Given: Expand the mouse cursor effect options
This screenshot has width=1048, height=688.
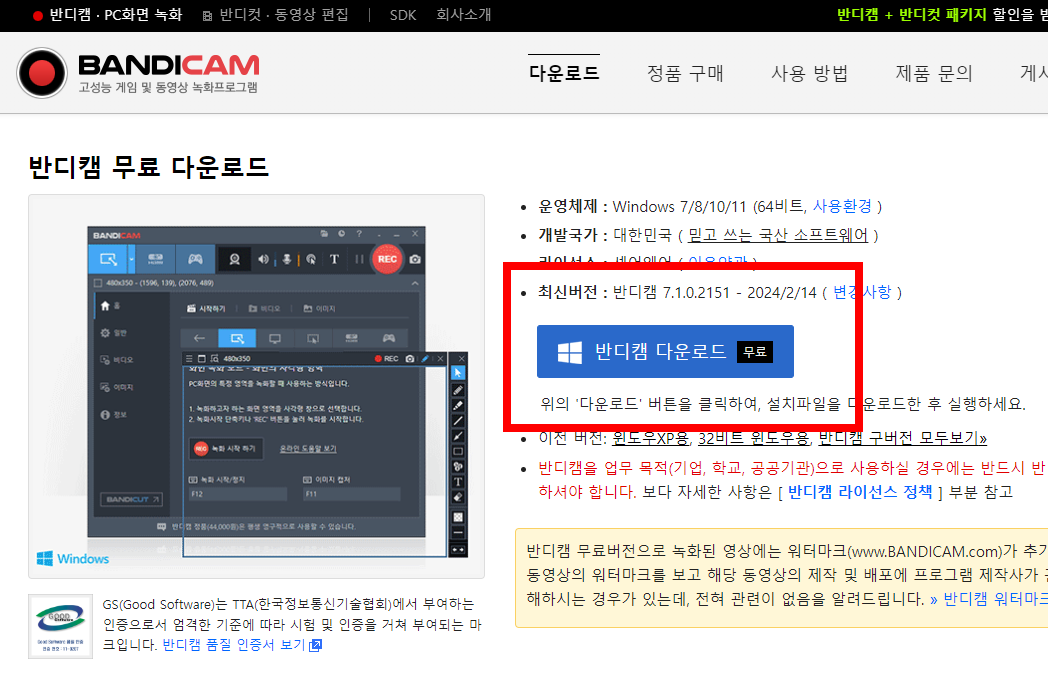Looking at the screenshot, I should pos(311,260).
